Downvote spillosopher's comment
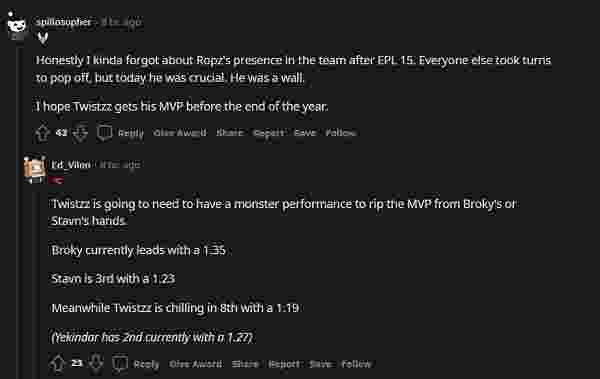 pyautogui.click(x=80, y=133)
